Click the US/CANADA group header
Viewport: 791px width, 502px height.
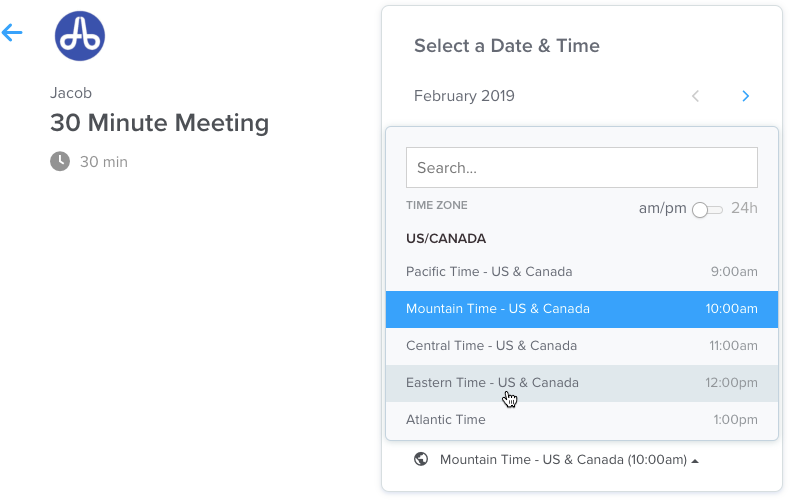tap(446, 239)
